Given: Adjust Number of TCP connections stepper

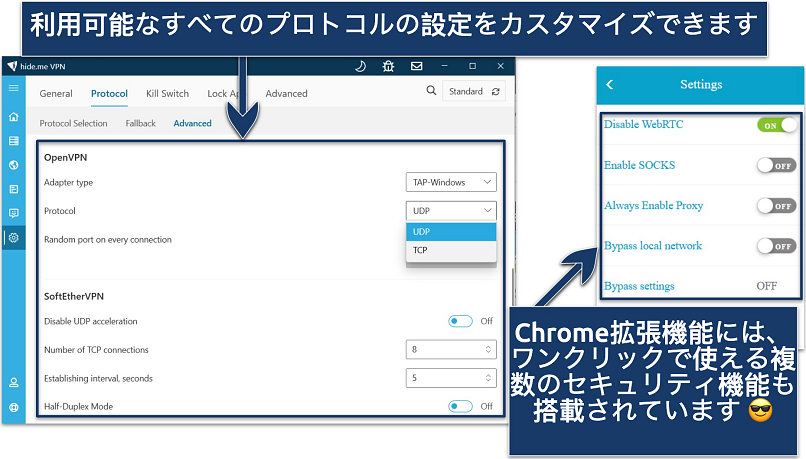Looking at the screenshot, I should click(x=488, y=350).
